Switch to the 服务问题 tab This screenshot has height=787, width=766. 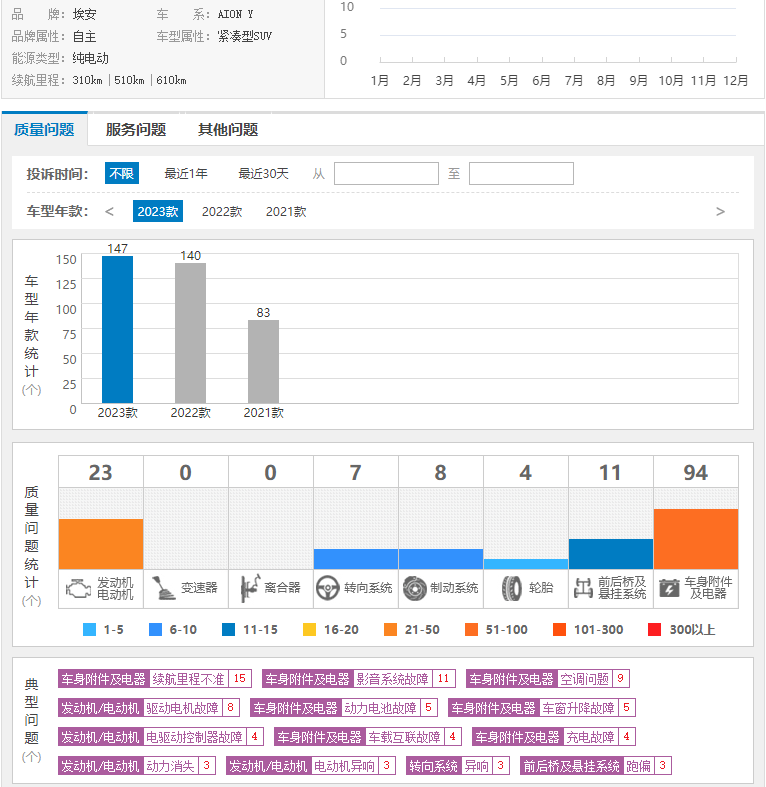click(x=136, y=130)
